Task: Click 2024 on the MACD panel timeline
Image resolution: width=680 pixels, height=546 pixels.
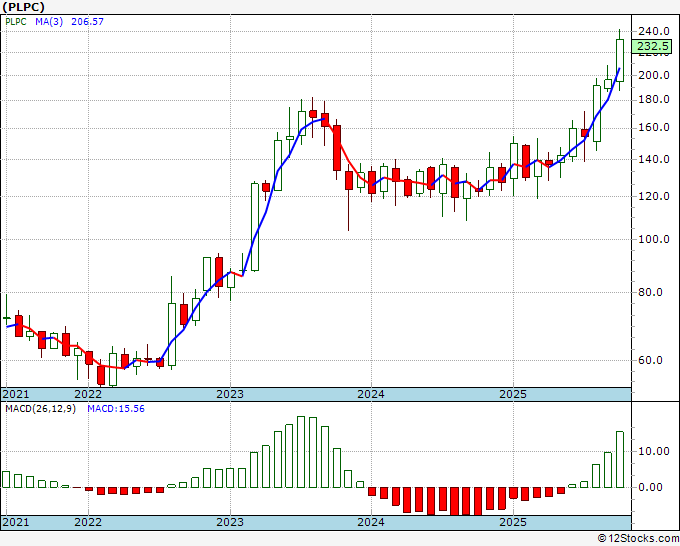Action: click(371, 522)
